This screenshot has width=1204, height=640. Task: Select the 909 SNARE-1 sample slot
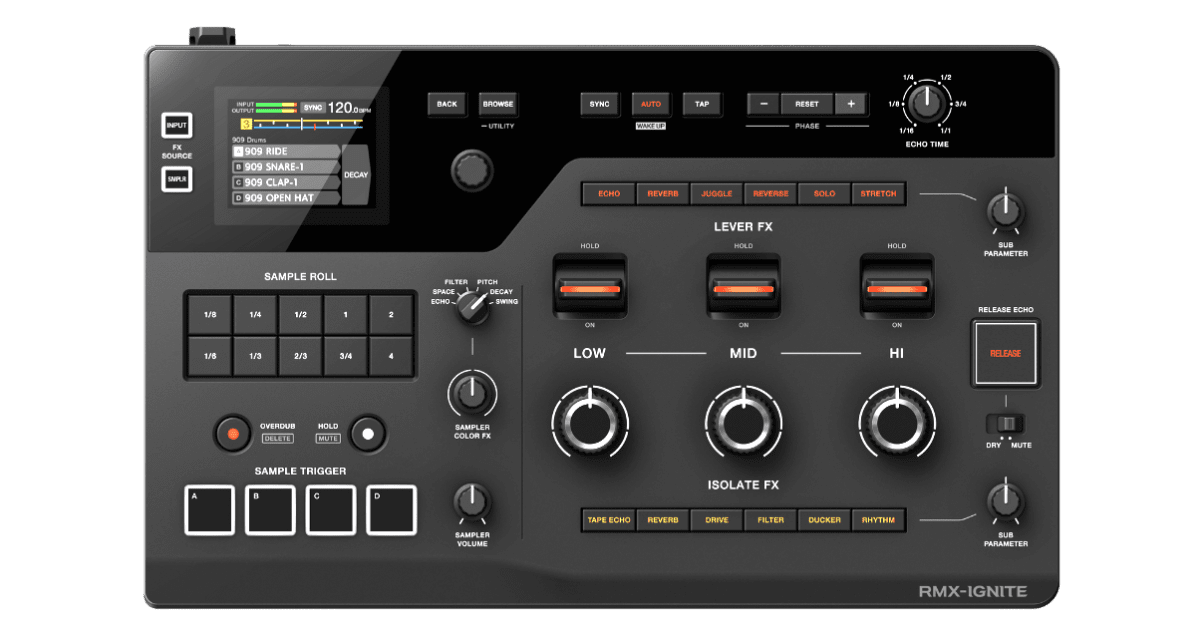pyautogui.click(x=286, y=167)
